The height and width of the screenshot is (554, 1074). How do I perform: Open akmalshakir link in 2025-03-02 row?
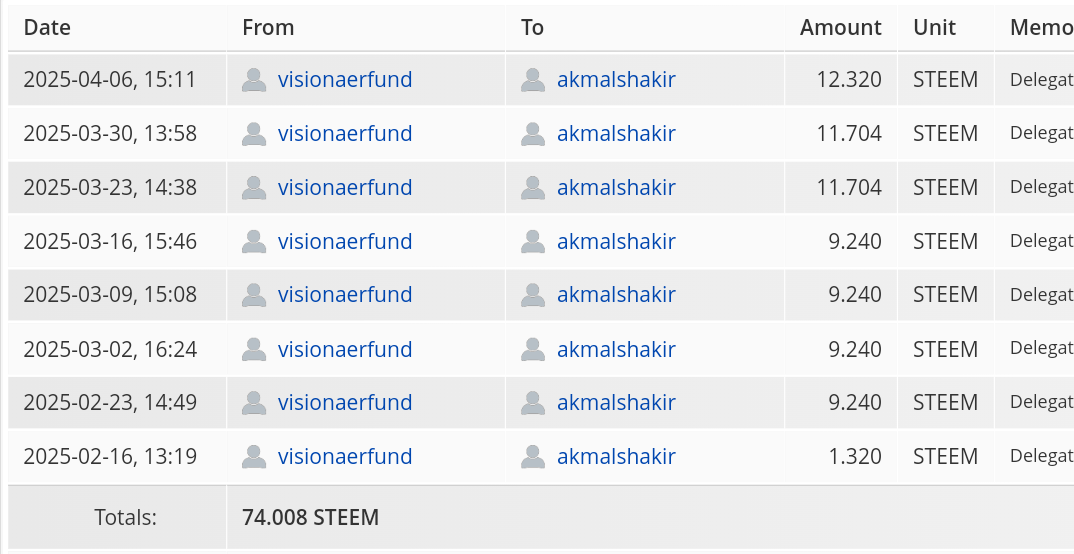[616, 349]
